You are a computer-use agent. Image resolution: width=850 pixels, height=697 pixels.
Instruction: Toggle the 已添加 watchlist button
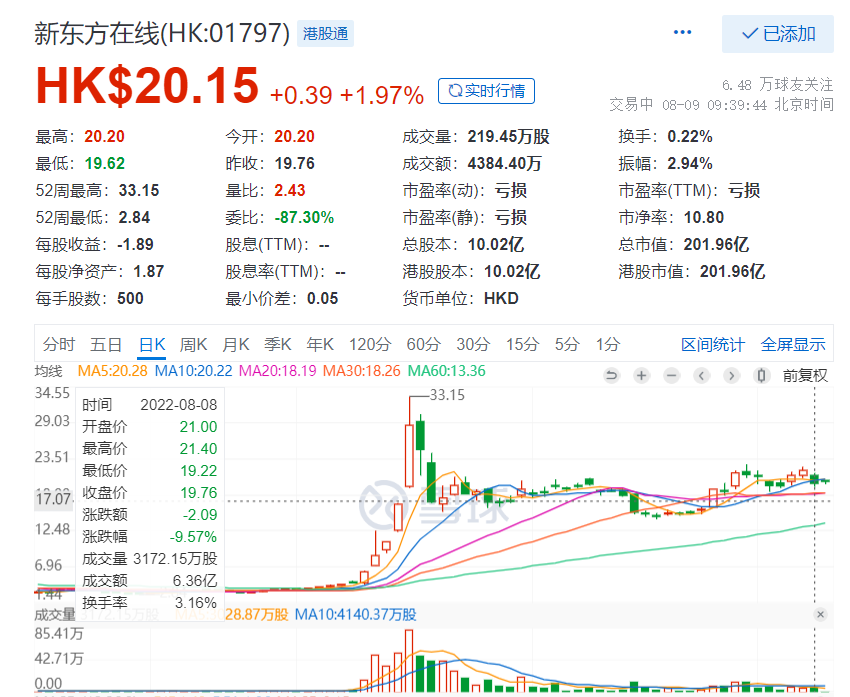point(778,34)
